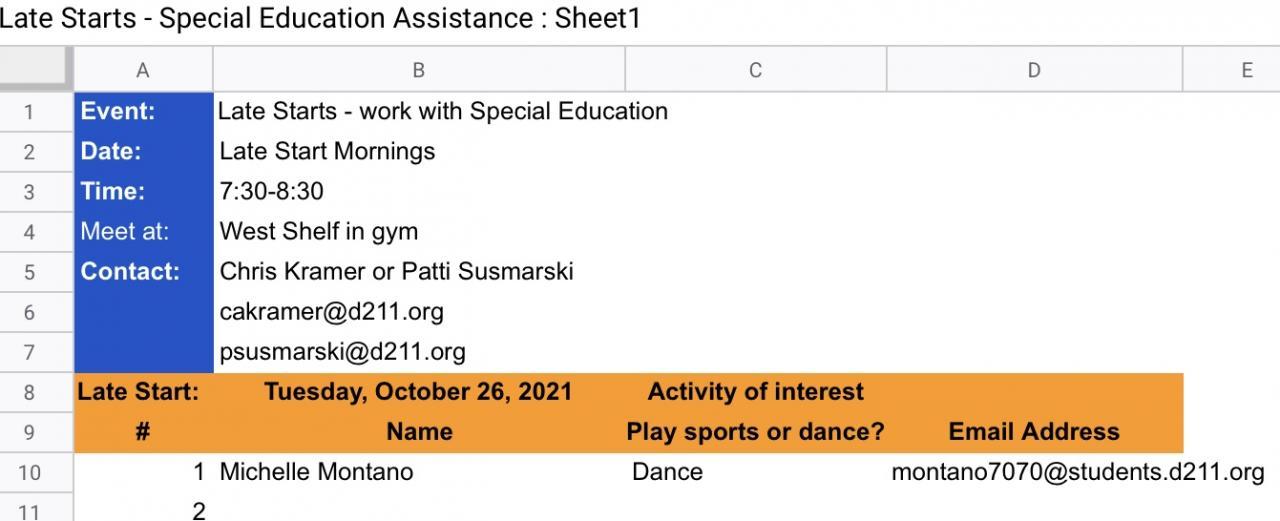Select column C header
This screenshot has width=1280, height=521.
pyautogui.click(x=755, y=70)
